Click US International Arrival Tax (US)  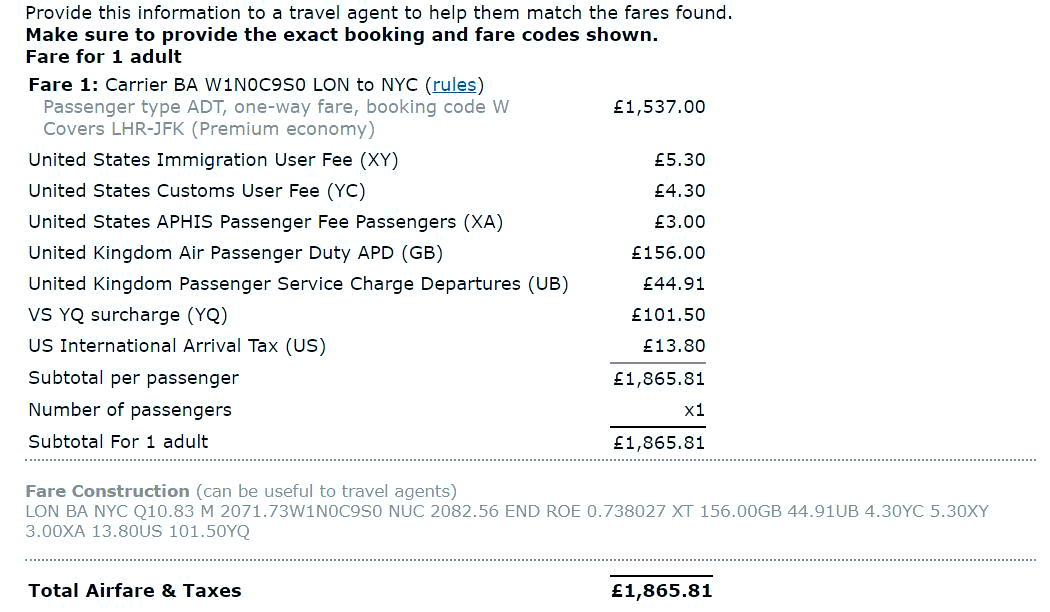(177, 346)
